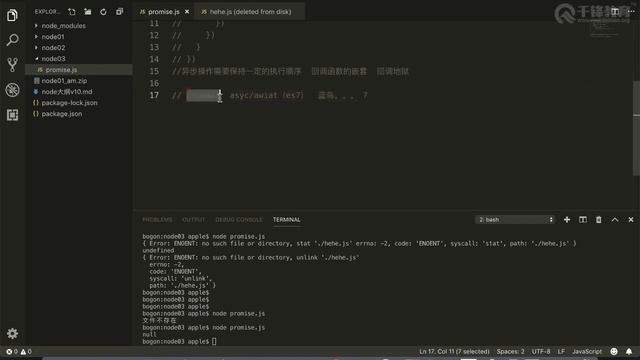Open the Source Control view

(x=12, y=65)
